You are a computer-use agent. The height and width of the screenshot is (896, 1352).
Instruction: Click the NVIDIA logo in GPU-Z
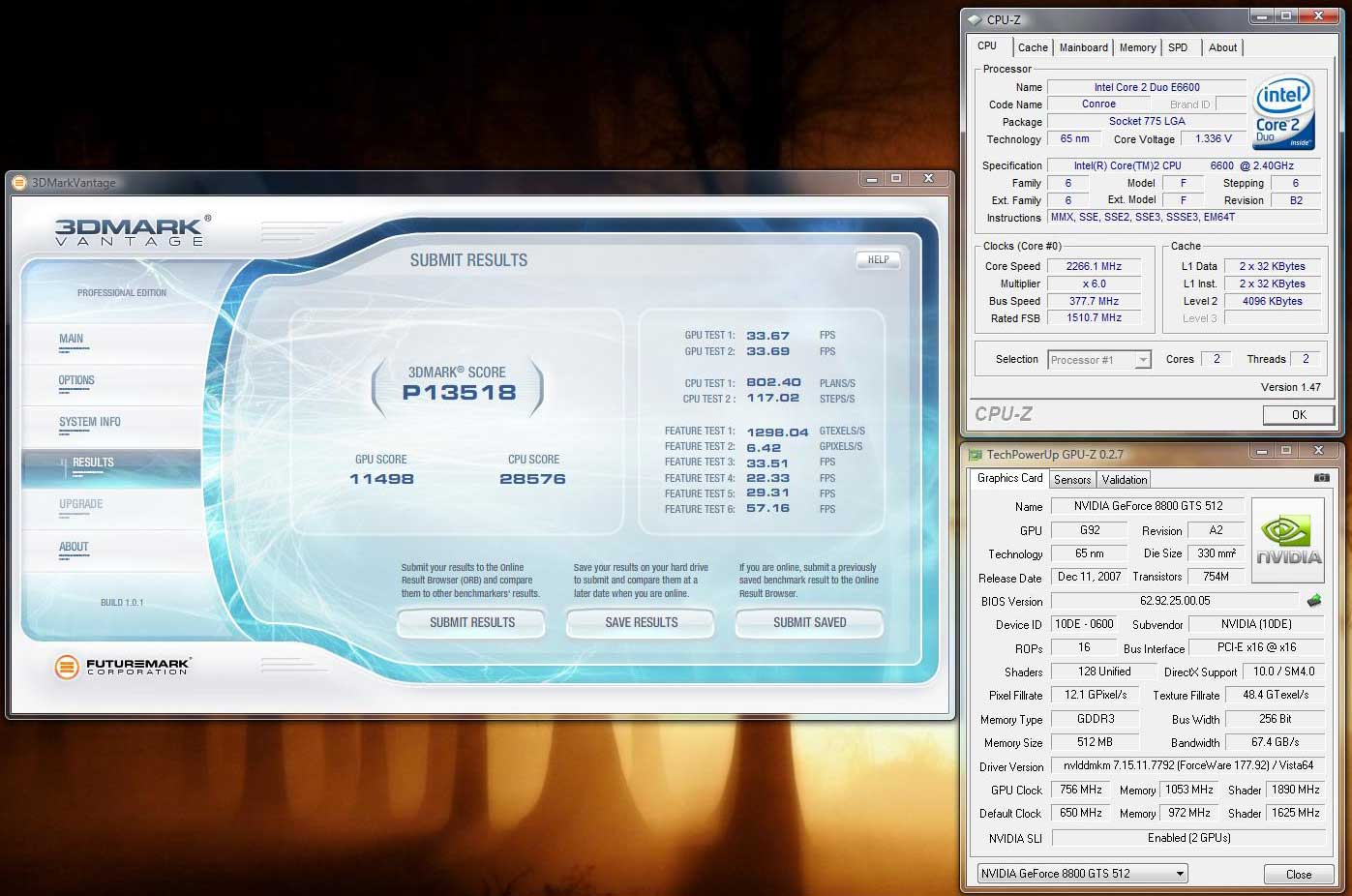click(1288, 540)
